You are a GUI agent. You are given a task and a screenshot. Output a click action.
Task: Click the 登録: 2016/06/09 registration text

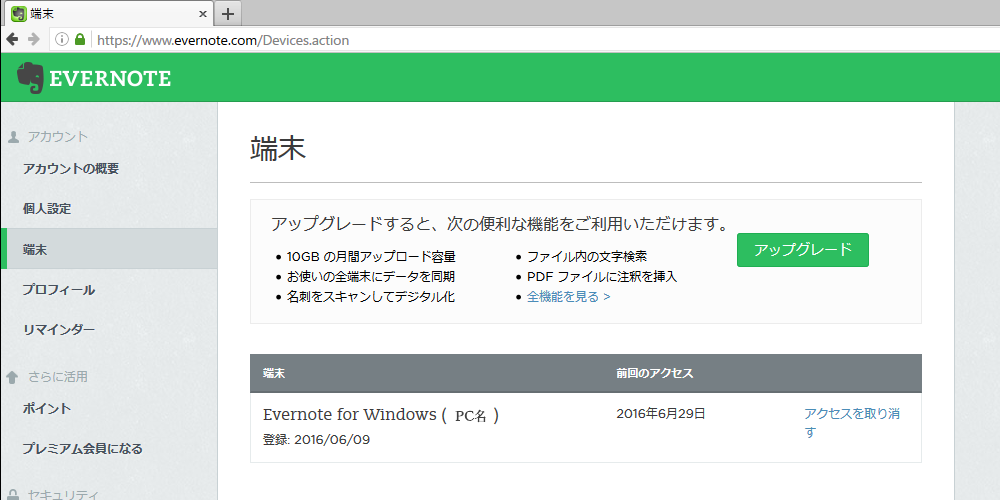(x=316, y=440)
